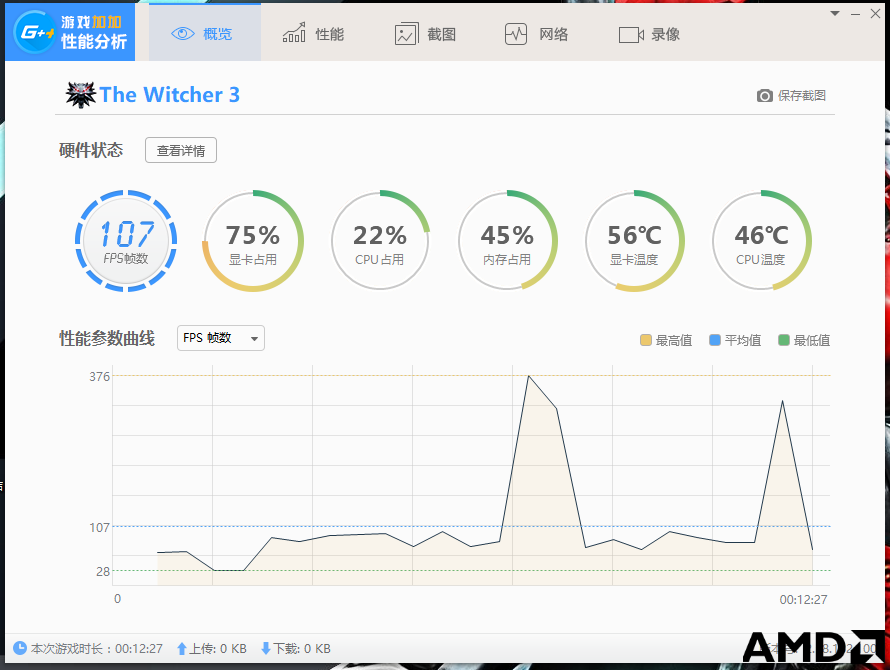
Task: Toggle the 平均值 legend swatch
Action: (x=715, y=340)
